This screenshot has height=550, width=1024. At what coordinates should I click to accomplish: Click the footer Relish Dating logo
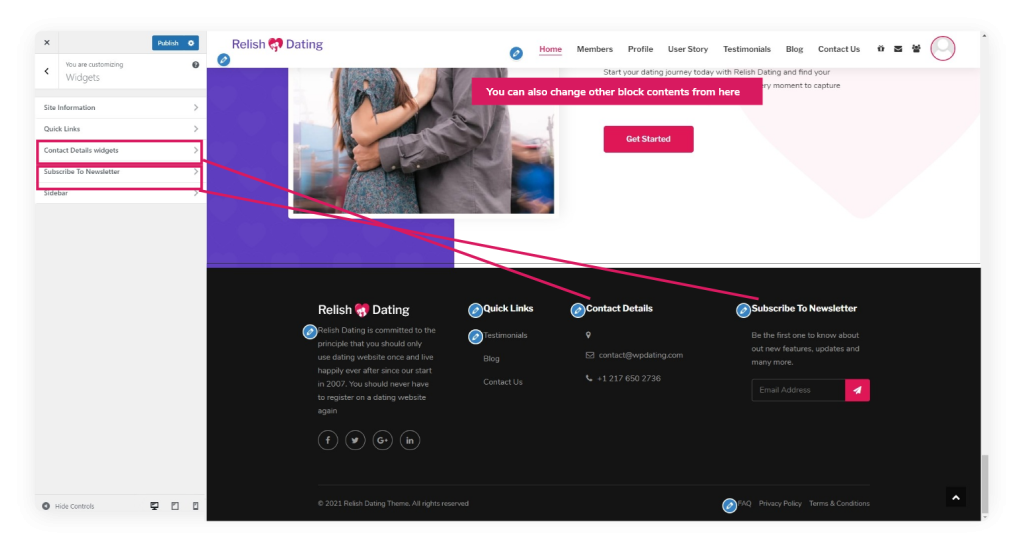[364, 310]
